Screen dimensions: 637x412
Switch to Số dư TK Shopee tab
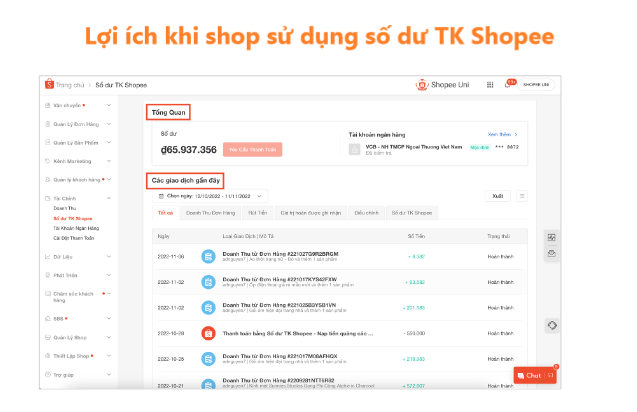(412, 213)
